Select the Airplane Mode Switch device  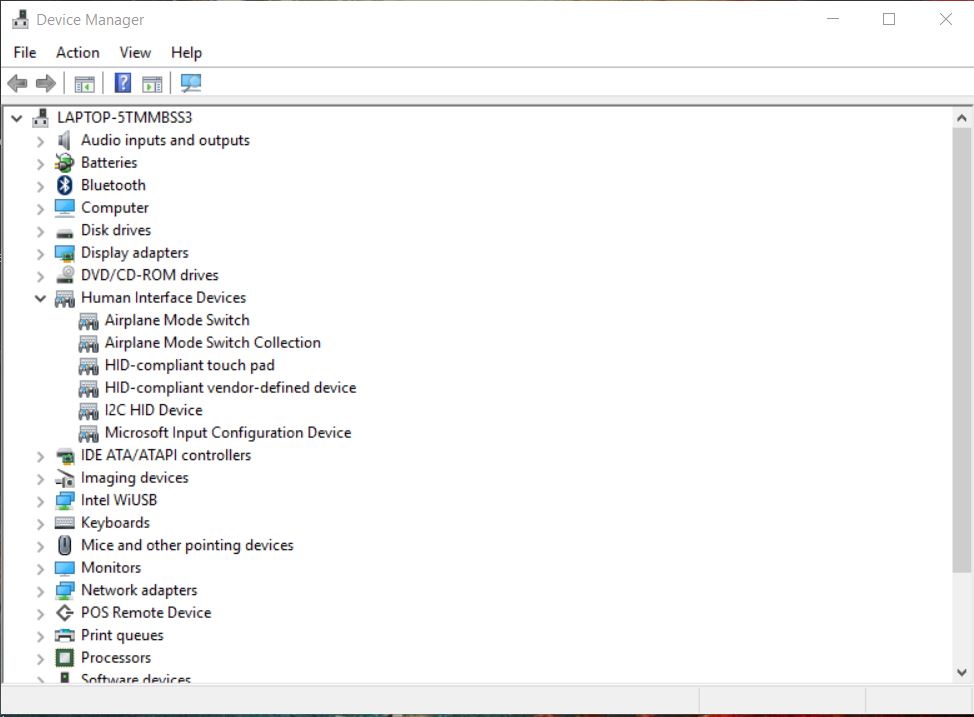pos(177,321)
